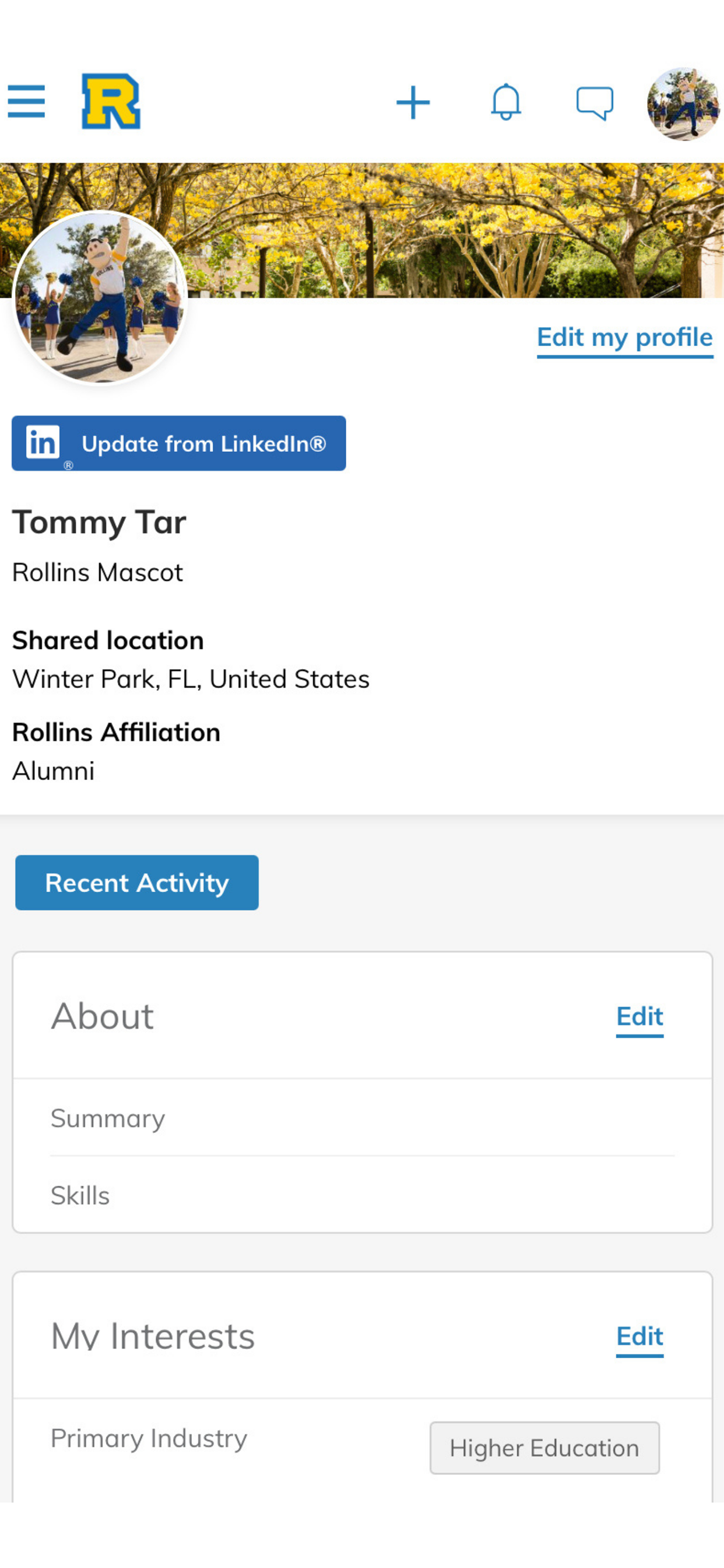Select the Higher Education industry tag
The image size is (724, 1568).
click(544, 1447)
